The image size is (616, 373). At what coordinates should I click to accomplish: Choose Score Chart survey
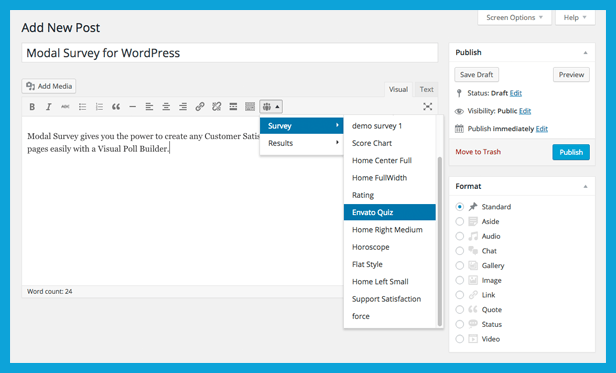[390, 143]
